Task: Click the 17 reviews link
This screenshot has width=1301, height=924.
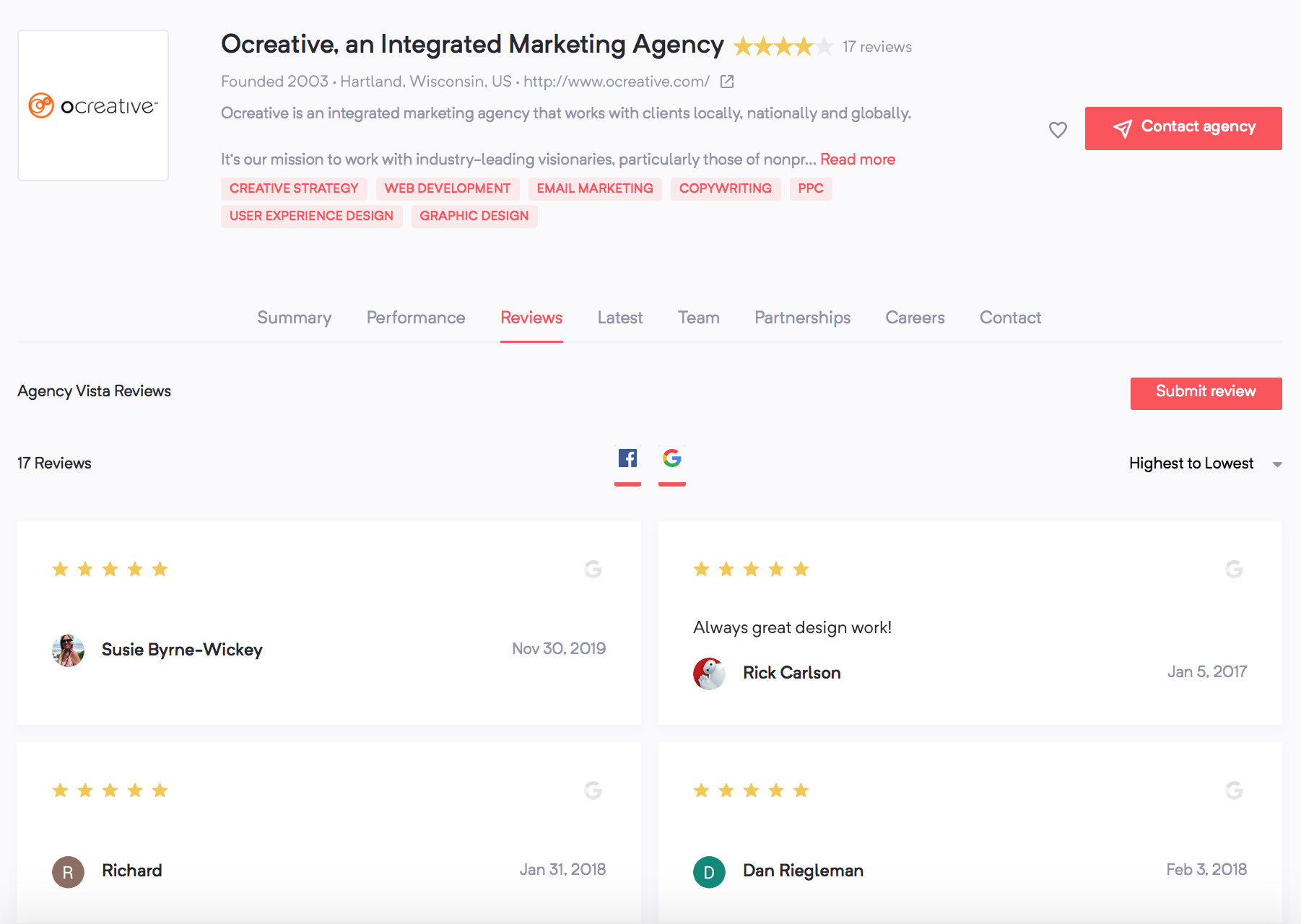Action: [x=877, y=47]
